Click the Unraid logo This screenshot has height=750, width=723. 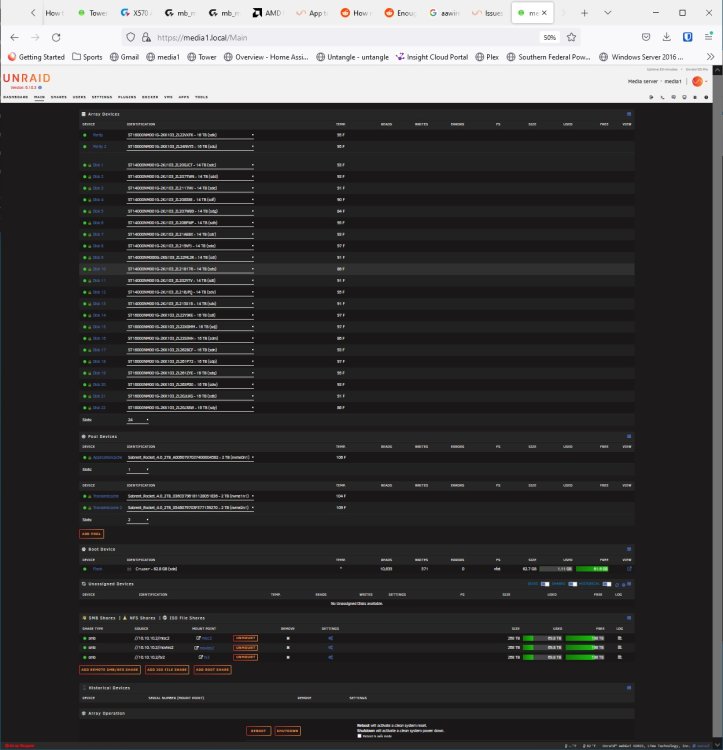coord(26,78)
